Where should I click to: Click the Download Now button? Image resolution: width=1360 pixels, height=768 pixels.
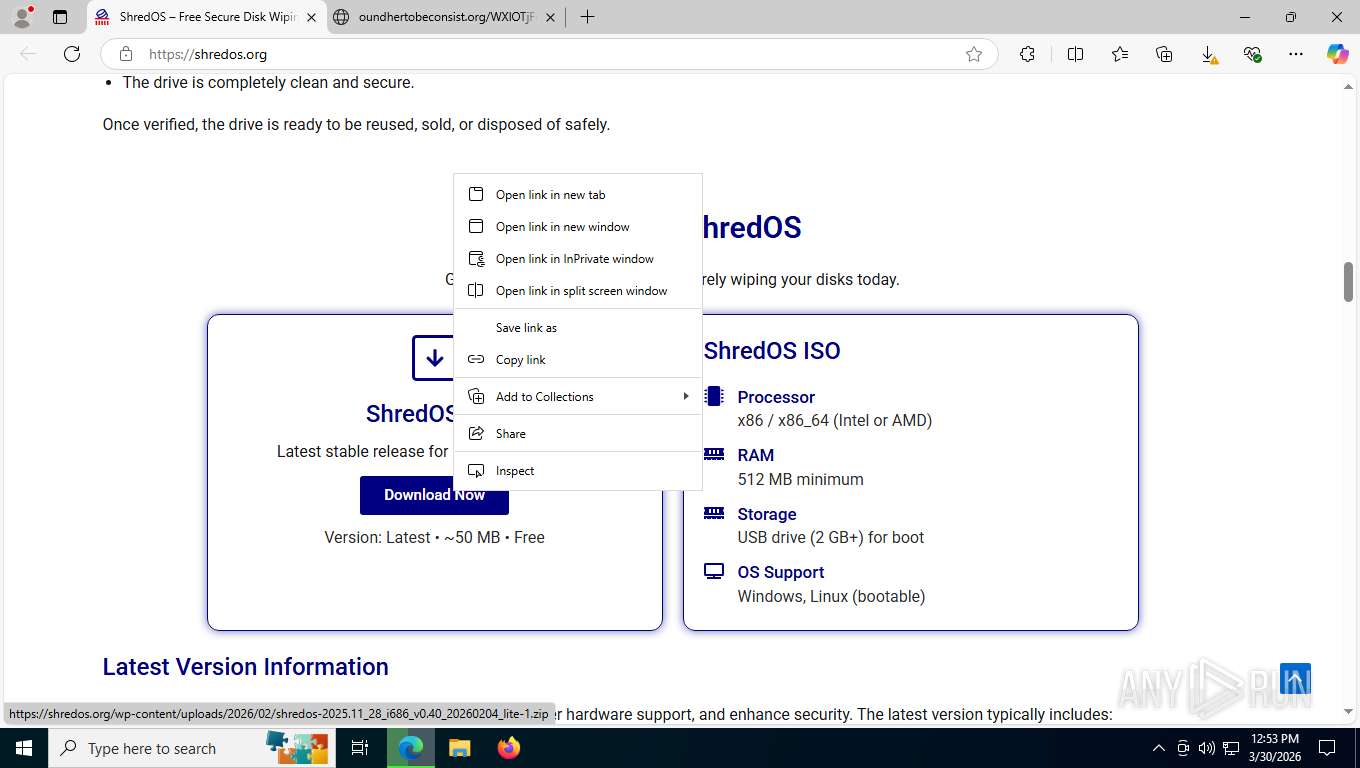pos(434,495)
